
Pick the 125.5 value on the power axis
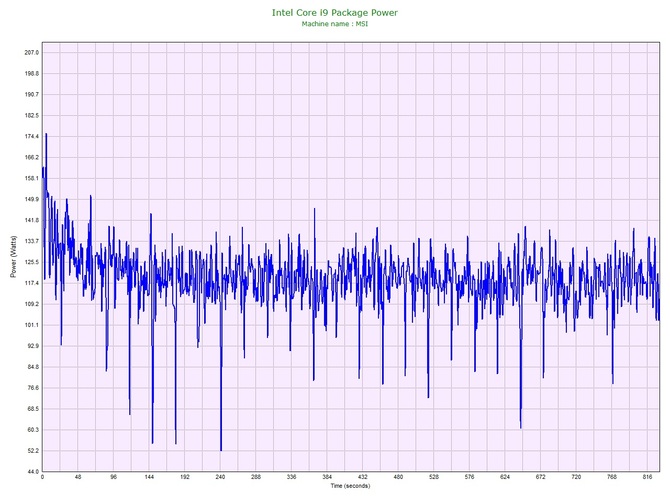coord(30,262)
